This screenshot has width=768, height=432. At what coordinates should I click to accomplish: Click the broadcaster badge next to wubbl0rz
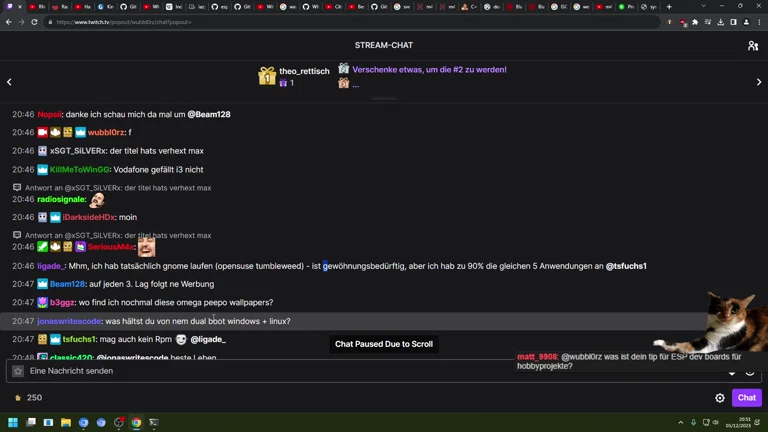[43, 132]
